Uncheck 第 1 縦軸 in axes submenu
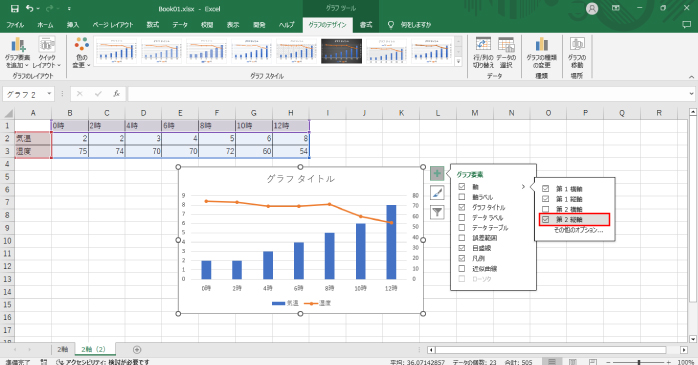Screen dimensions: 698x365 (545, 199)
